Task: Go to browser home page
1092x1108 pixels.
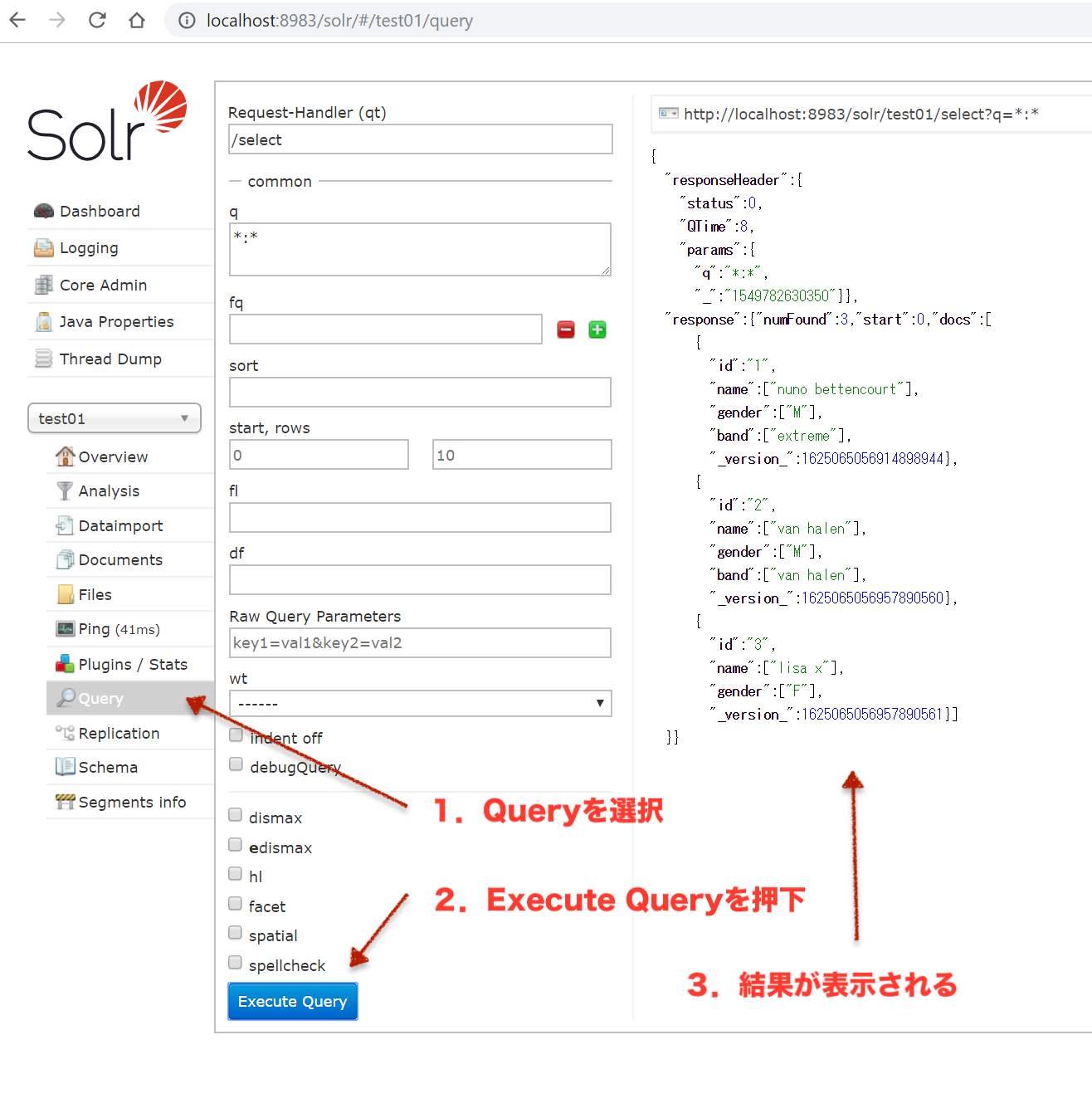Action: 137,20
